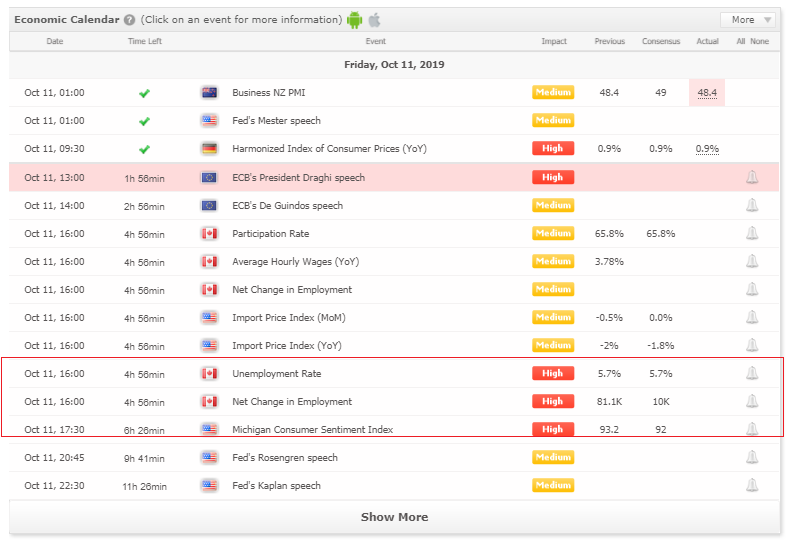Select the All alerts link
788x542 pixels.
(741, 42)
